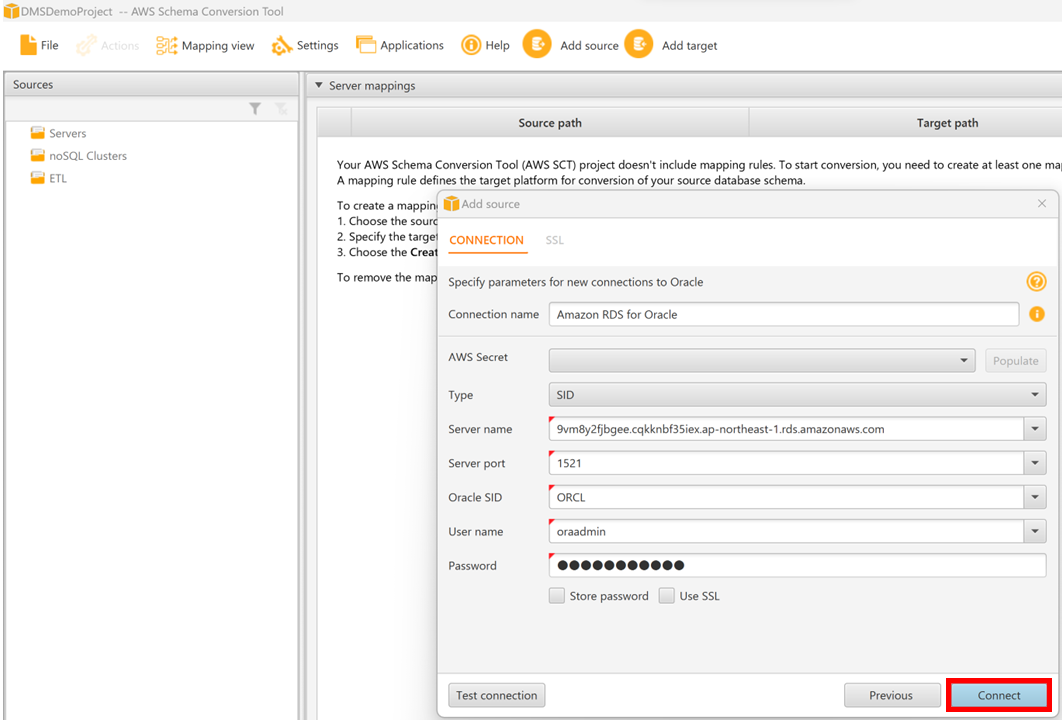The width and height of the screenshot is (1062, 720).
Task: Enable the Store password checkbox
Action: click(557, 596)
